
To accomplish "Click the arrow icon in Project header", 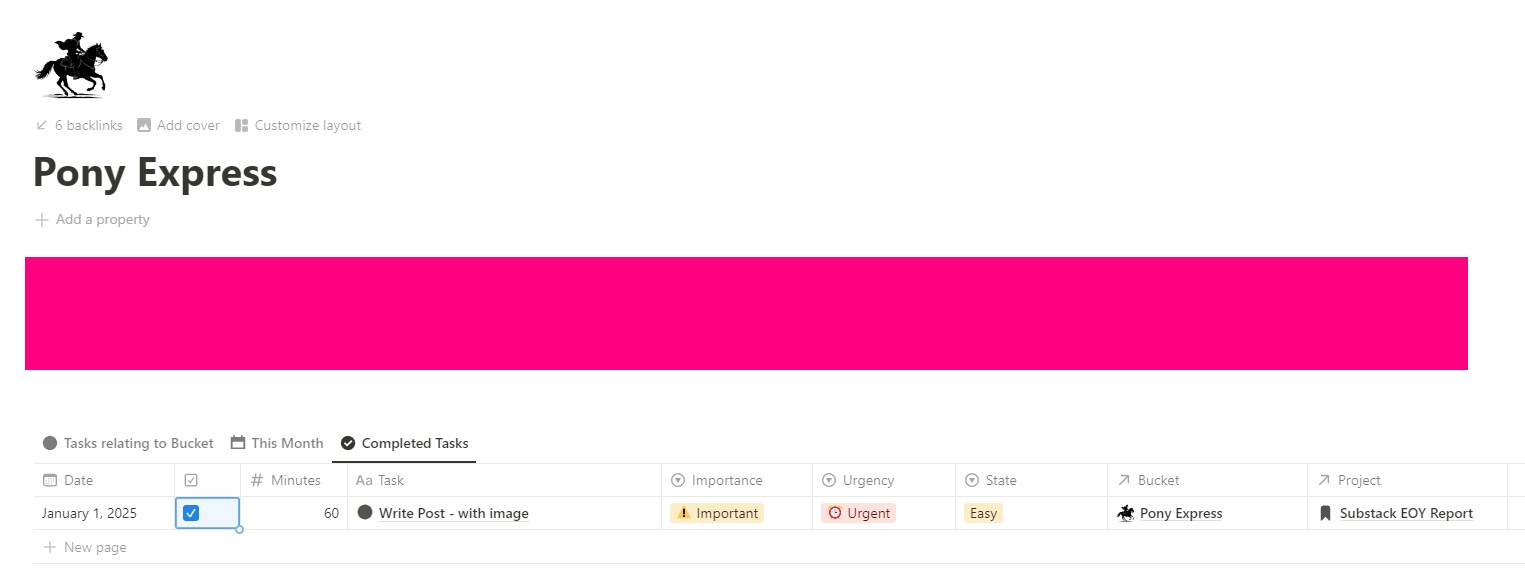I will pyautogui.click(x=1324, y=480).
